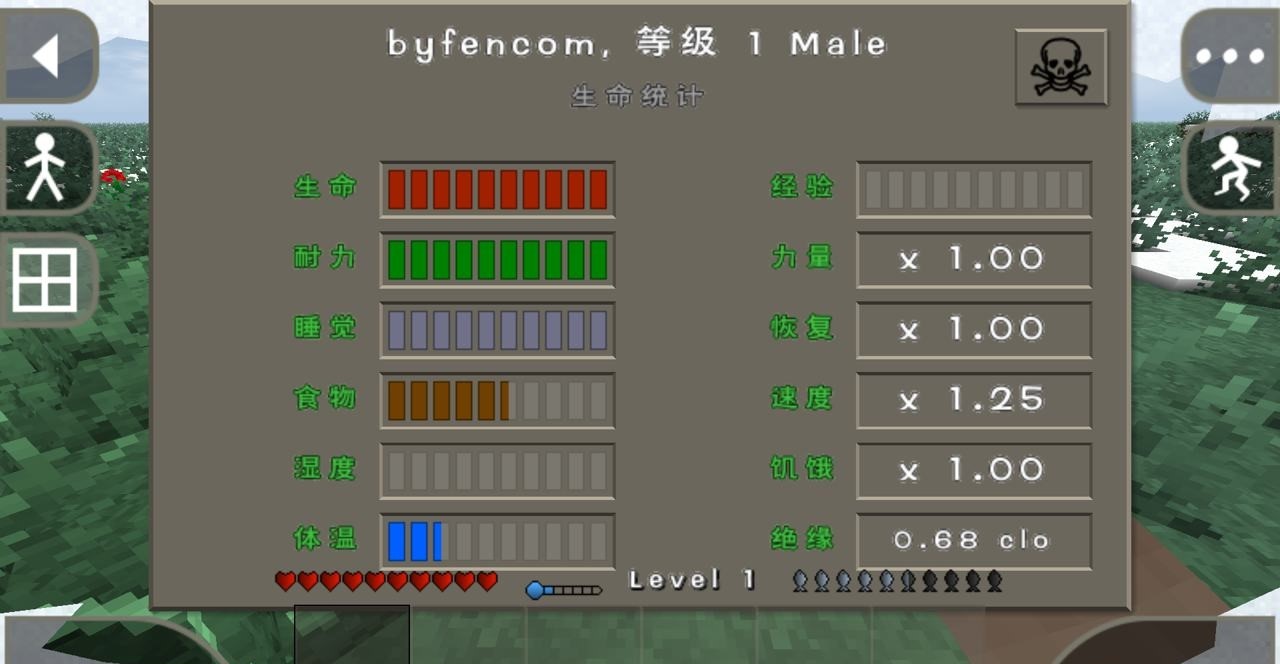Click the byfencom 等级 1 Male title
The height and width of the screenshot is (664, 1280).
(637, 42)
